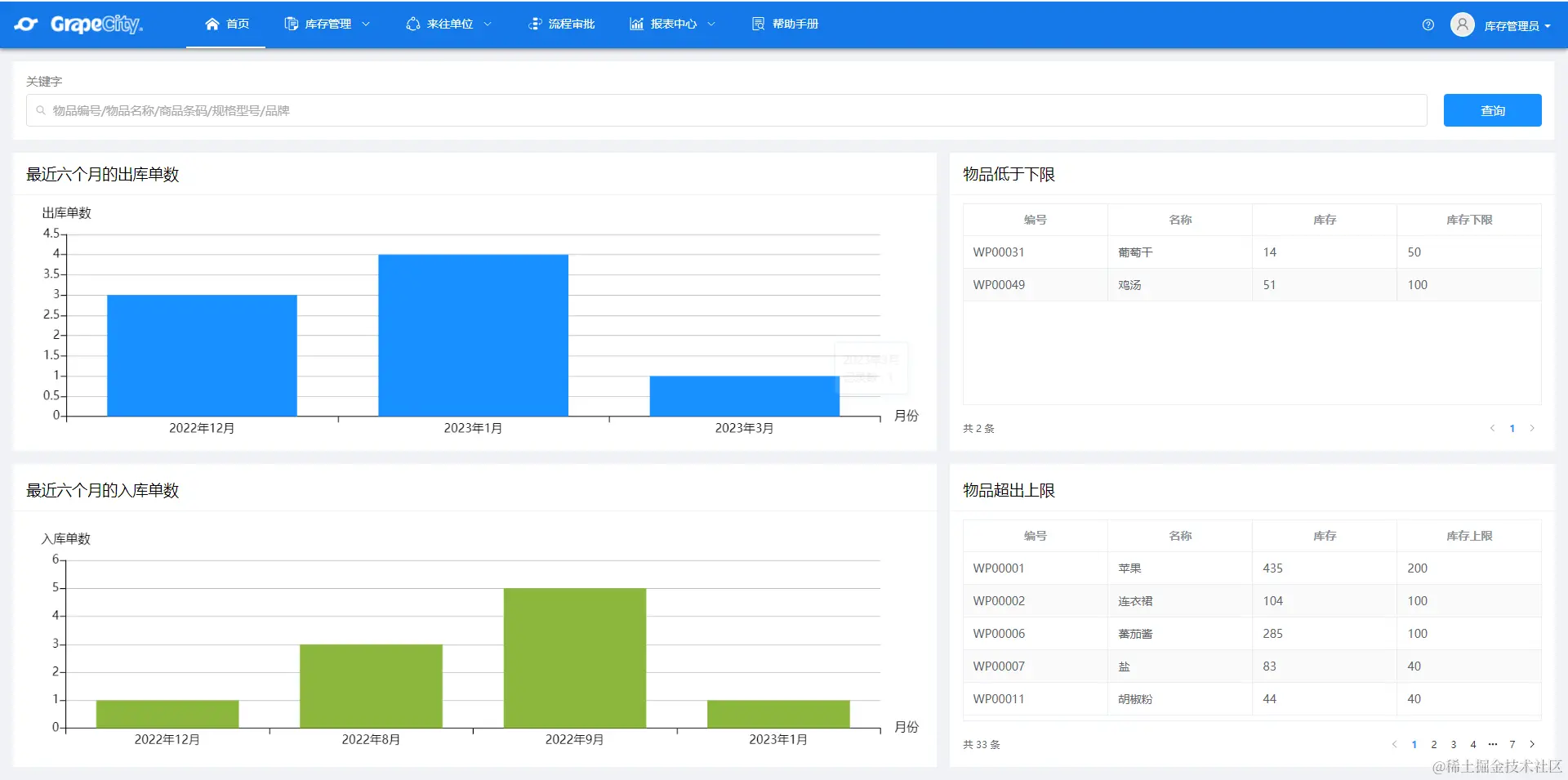Go to next page of 物品超出上限 table

click(x=1532, y=744)
